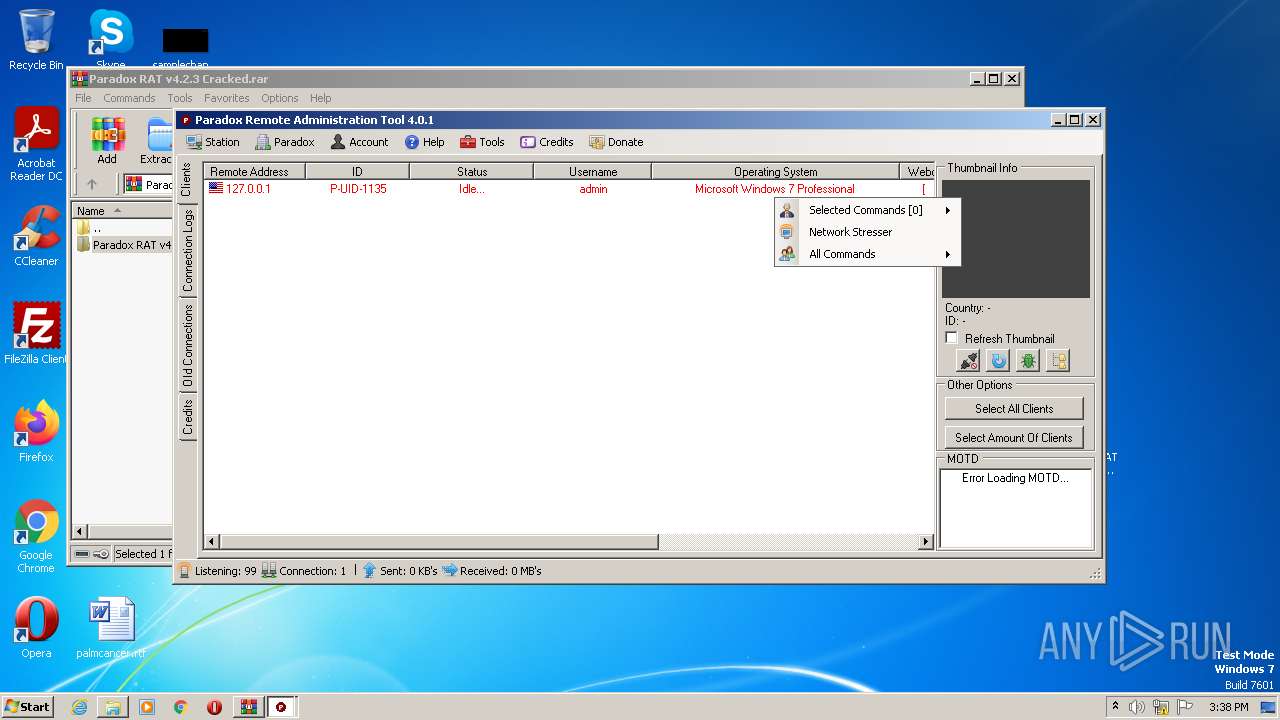Click the up-folder arrow in WinRAR
The height and width of the screenshot is (720, 1280).
pos(91,184)
